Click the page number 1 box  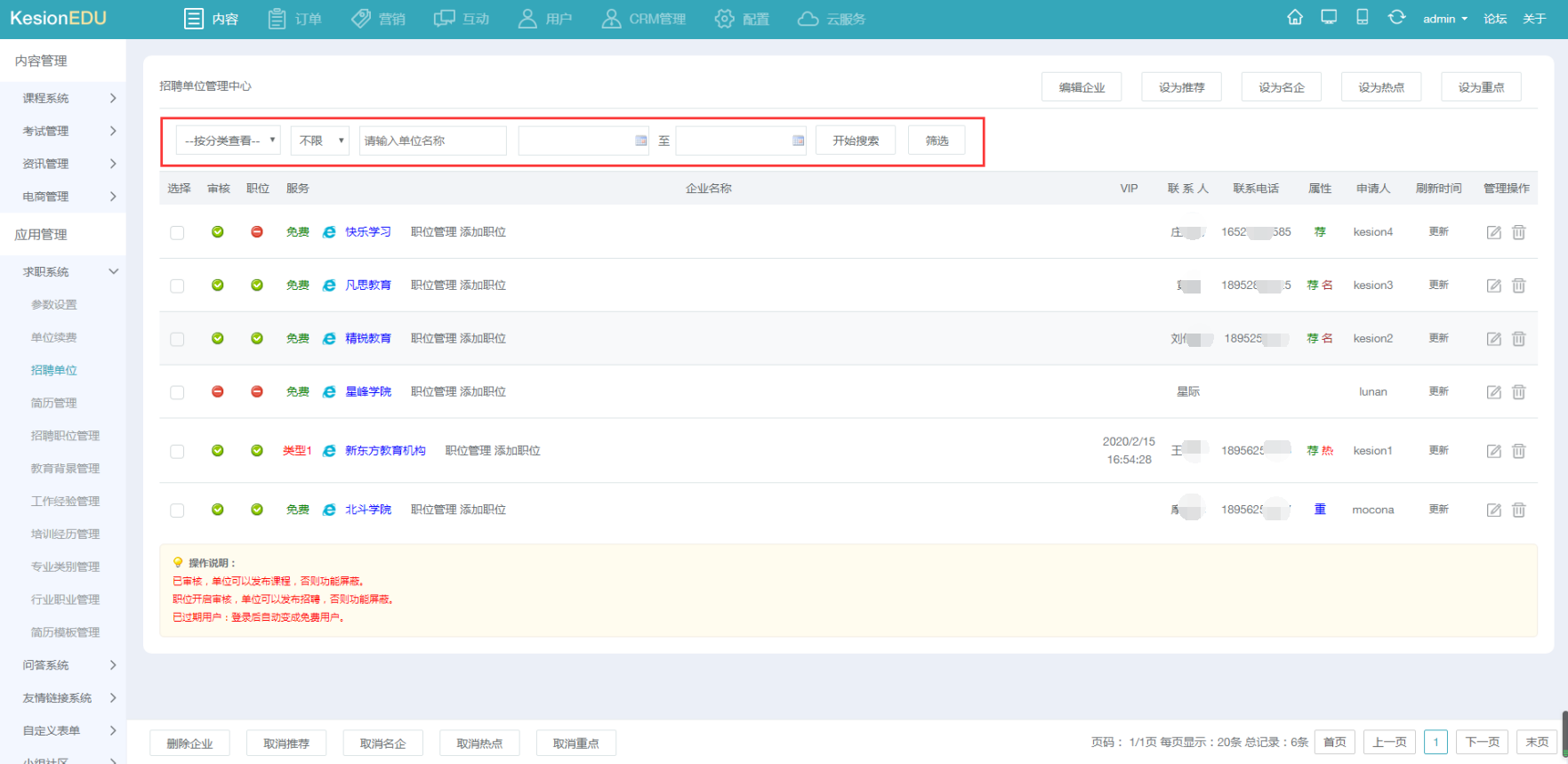click(x=1435, y=742)
